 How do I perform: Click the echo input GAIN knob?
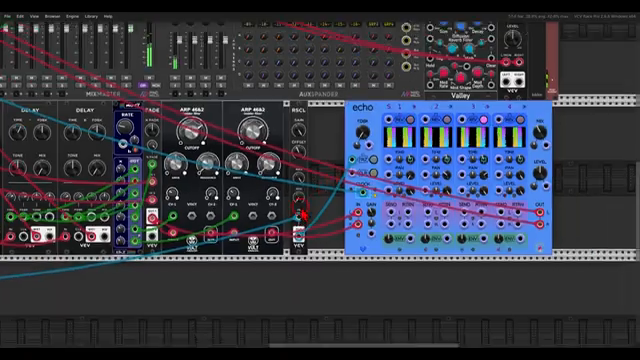(371, 212)
